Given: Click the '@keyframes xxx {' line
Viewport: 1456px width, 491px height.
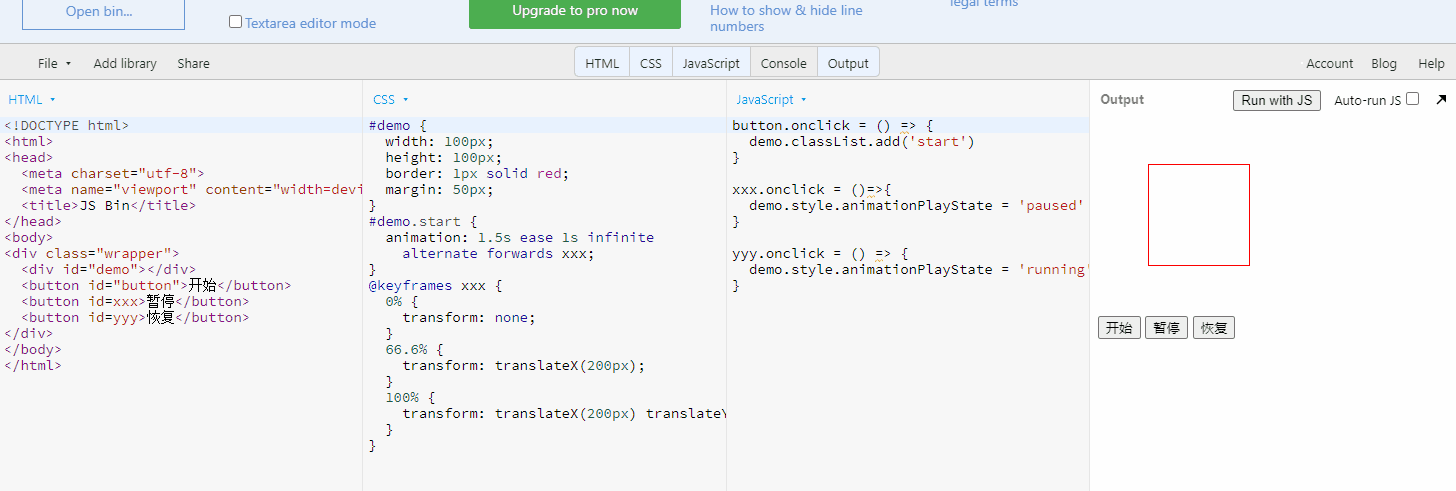Looking at the screenshot, I should pos(435,285).
